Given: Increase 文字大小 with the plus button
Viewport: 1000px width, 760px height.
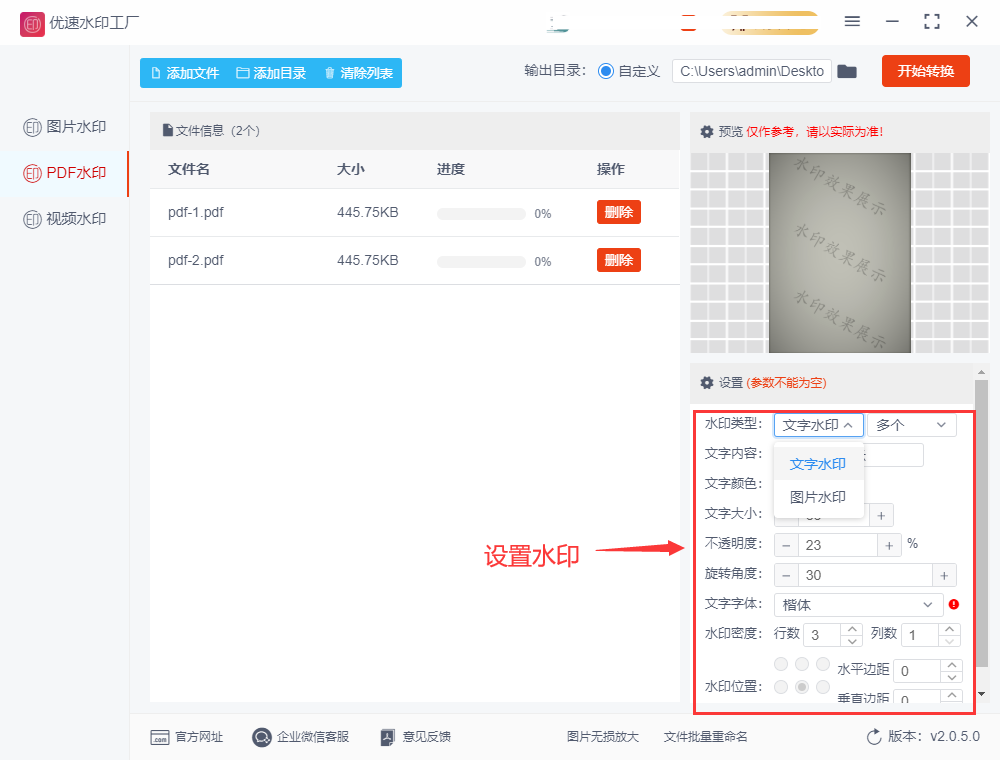Looking at the screenshot, I should click(881, 515).
